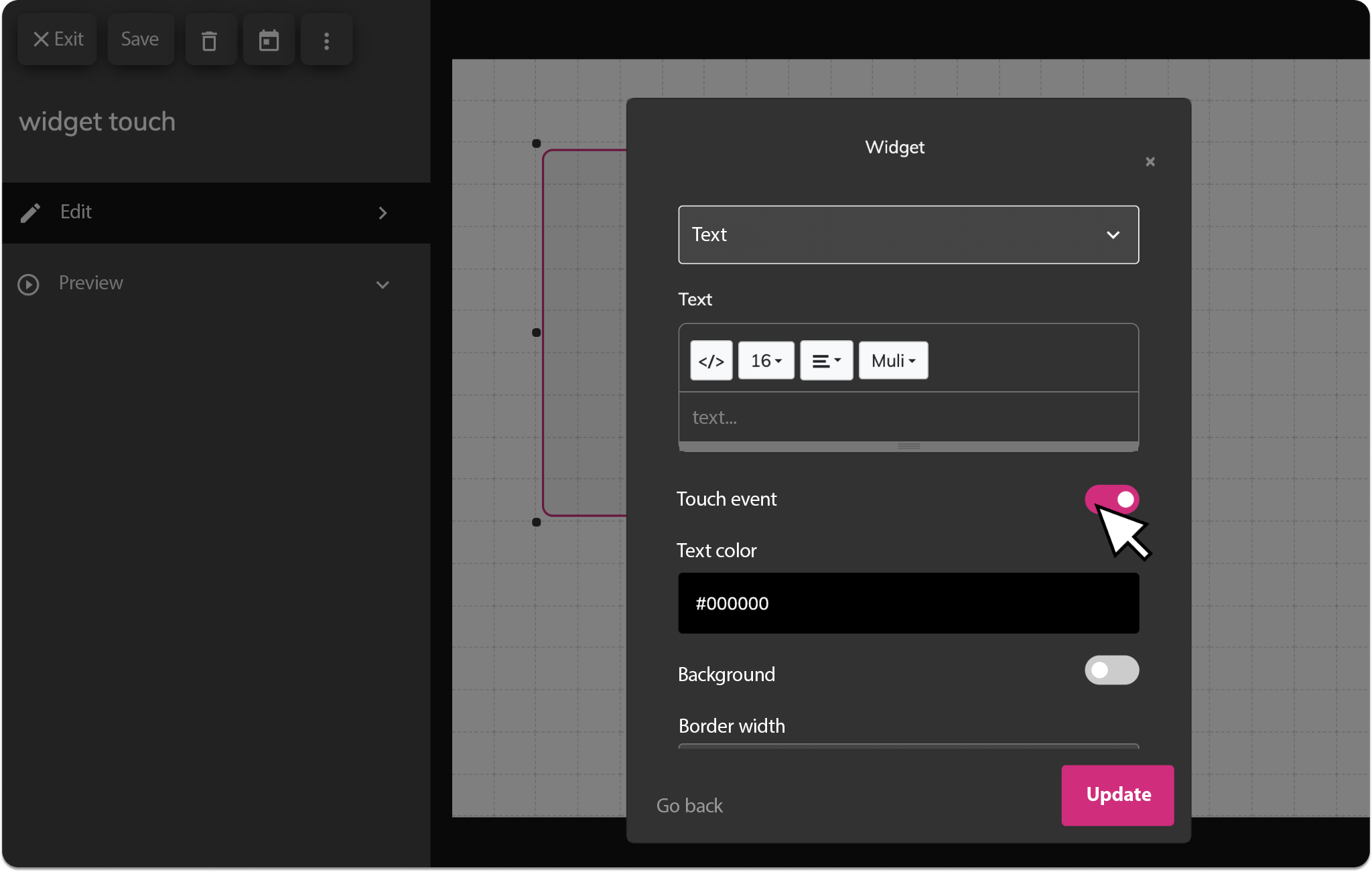
Task: Click the widget touch title text
Action: point(97,122)
